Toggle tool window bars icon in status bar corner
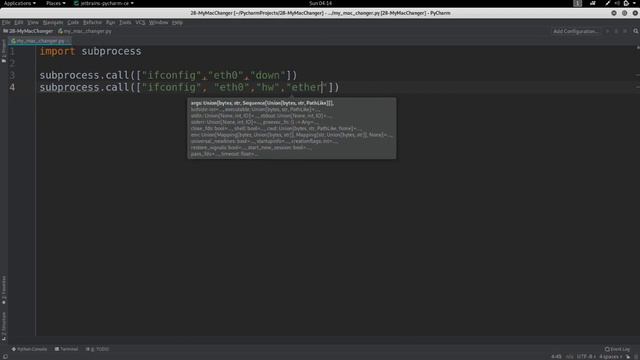 (5, 356)
